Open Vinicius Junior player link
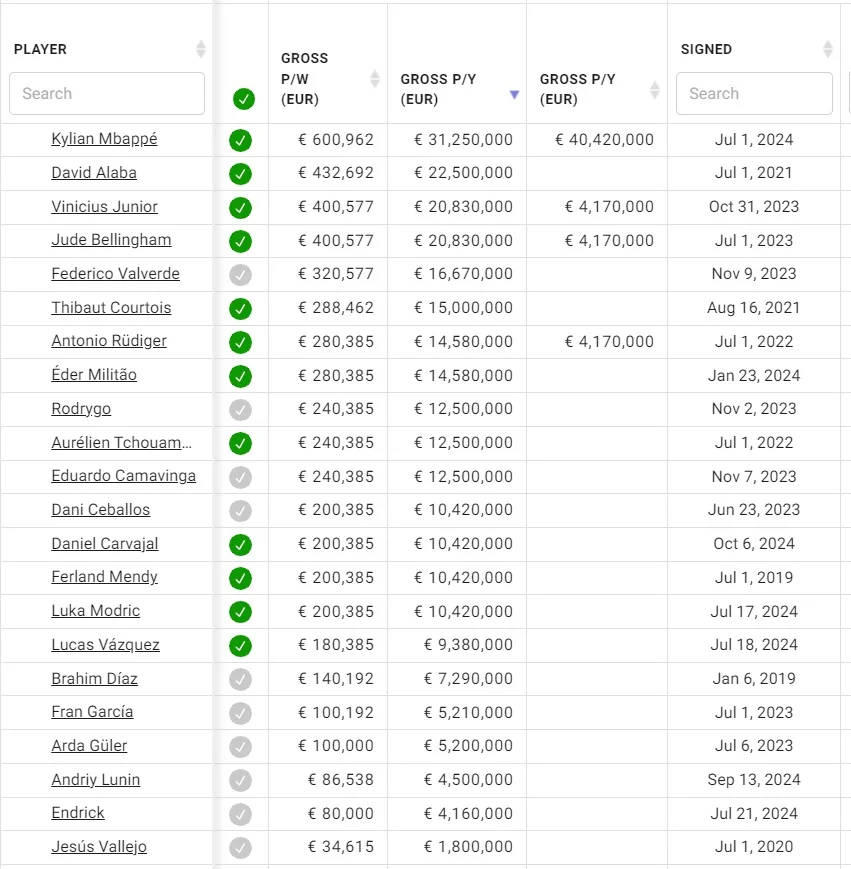Viewport: 851px width, 869px height. [x=105, y=207]
